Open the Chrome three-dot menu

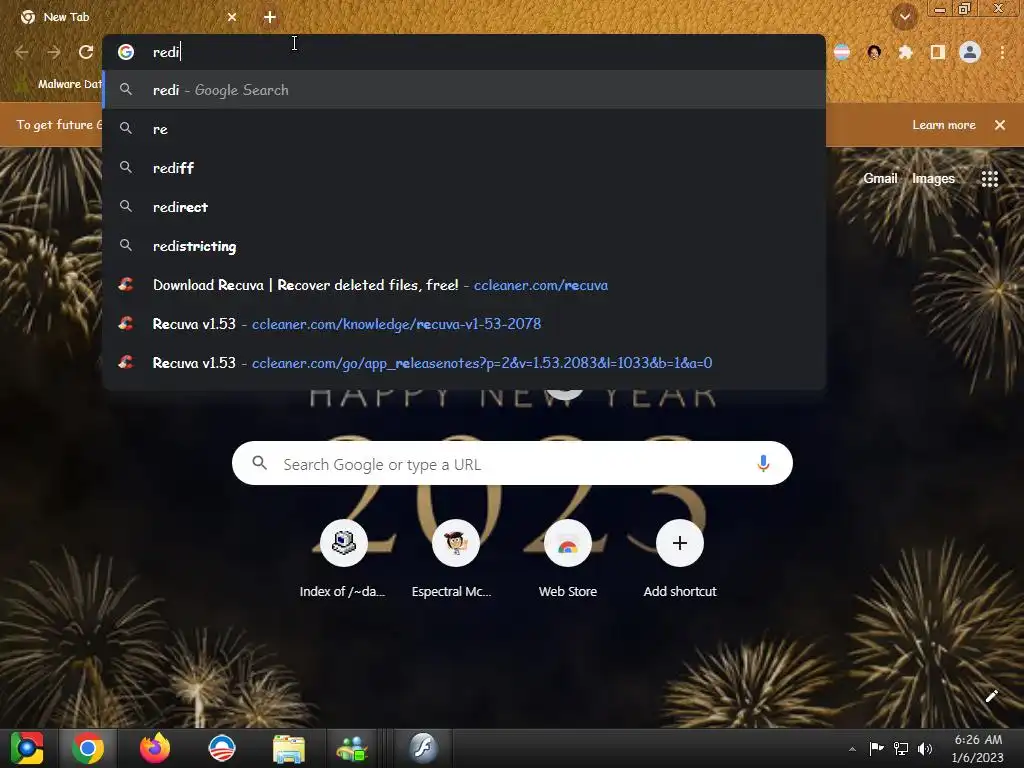[x=1002, y=52]
